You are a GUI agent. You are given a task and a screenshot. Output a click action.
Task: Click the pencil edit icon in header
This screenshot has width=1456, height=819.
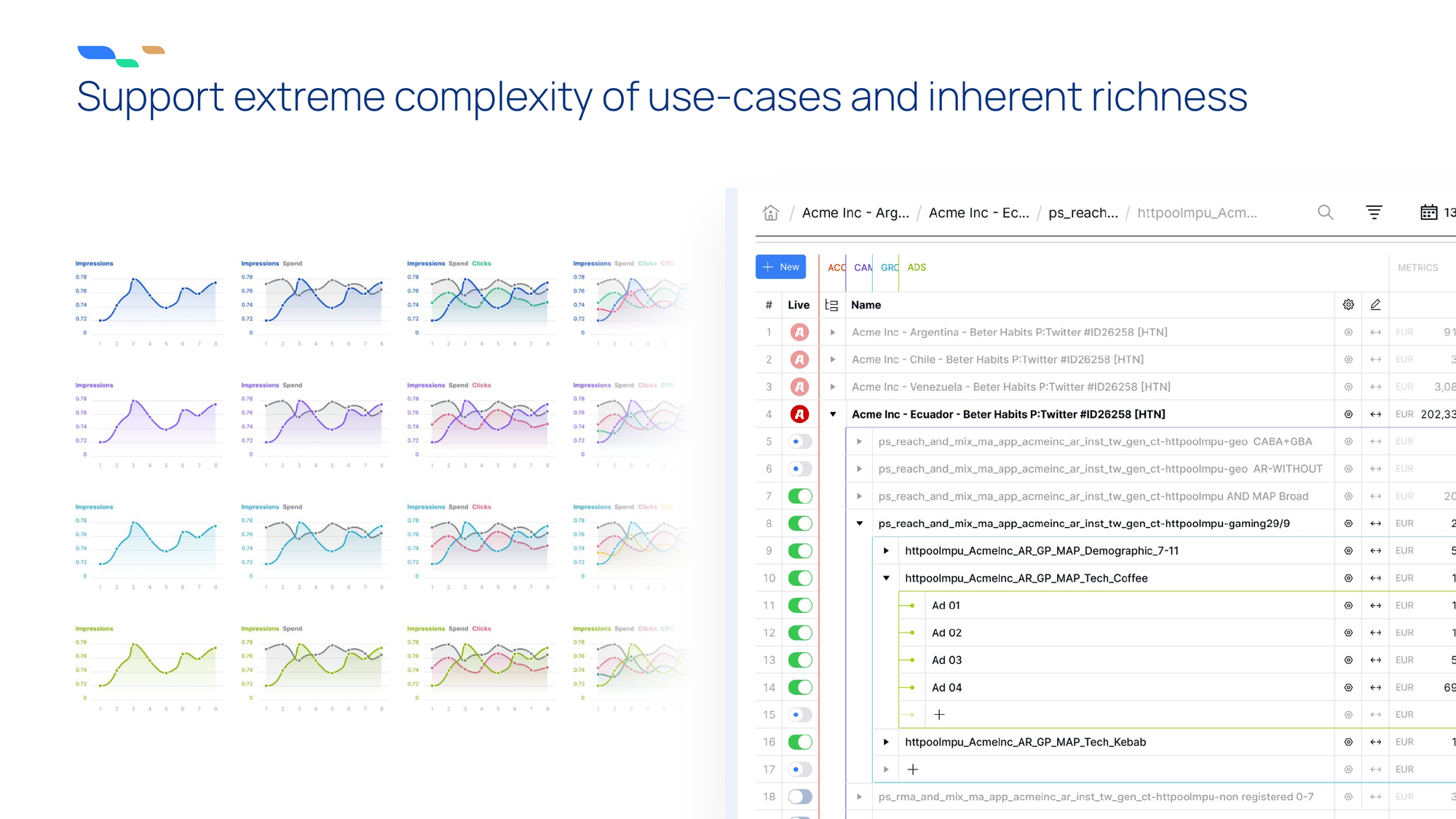coord(1375,305)
